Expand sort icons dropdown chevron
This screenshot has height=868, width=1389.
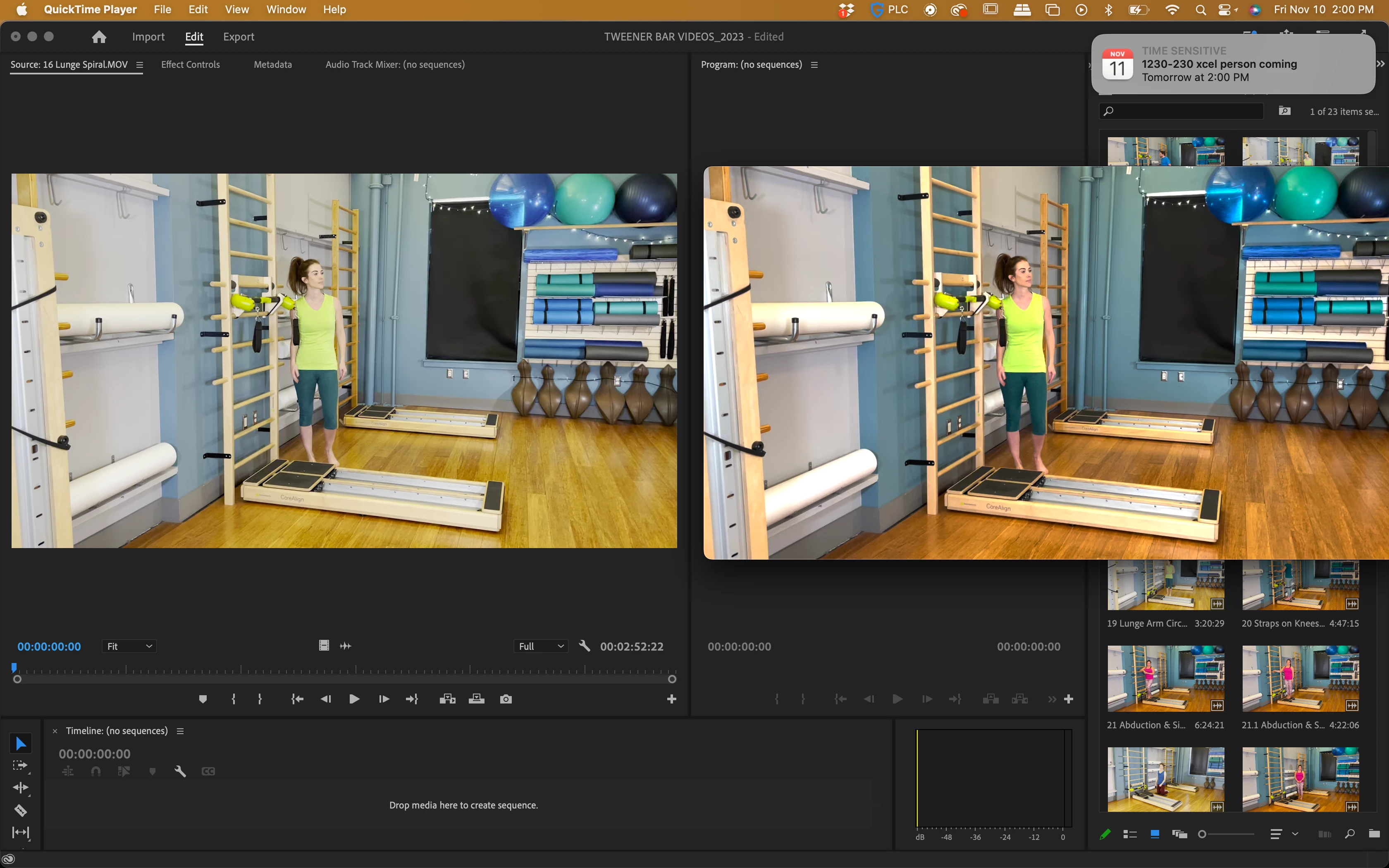(1295, 834)
